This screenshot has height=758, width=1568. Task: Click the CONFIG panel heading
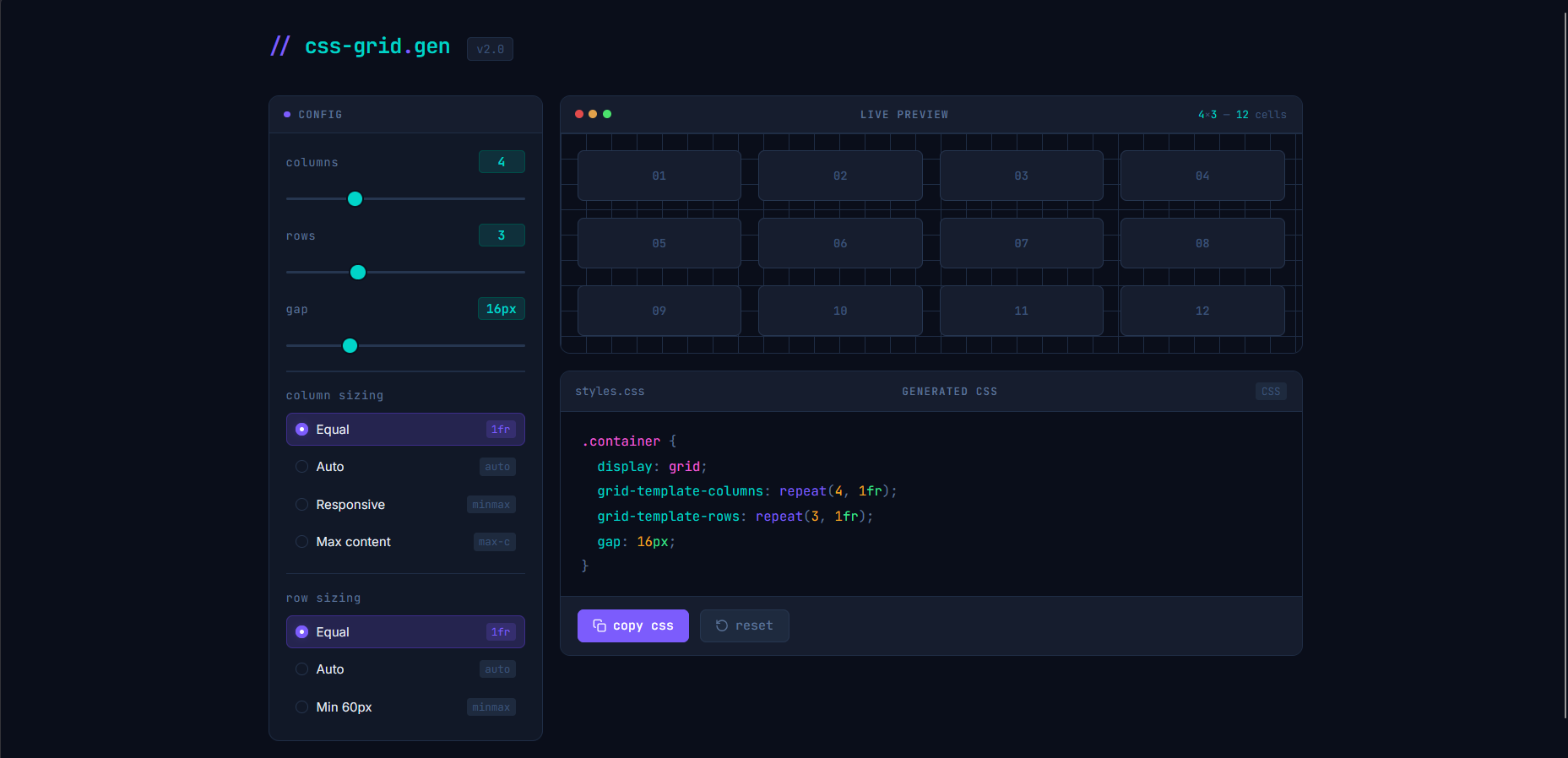[x=320, y=115]
